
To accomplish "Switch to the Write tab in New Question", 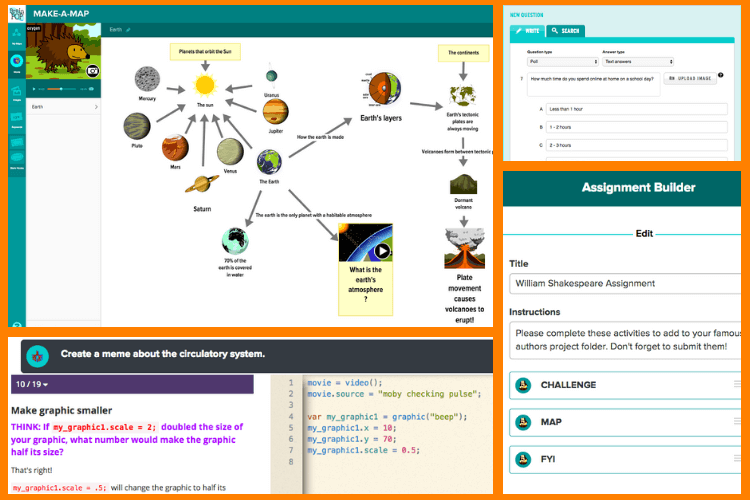I will click(x=528, y=31).
